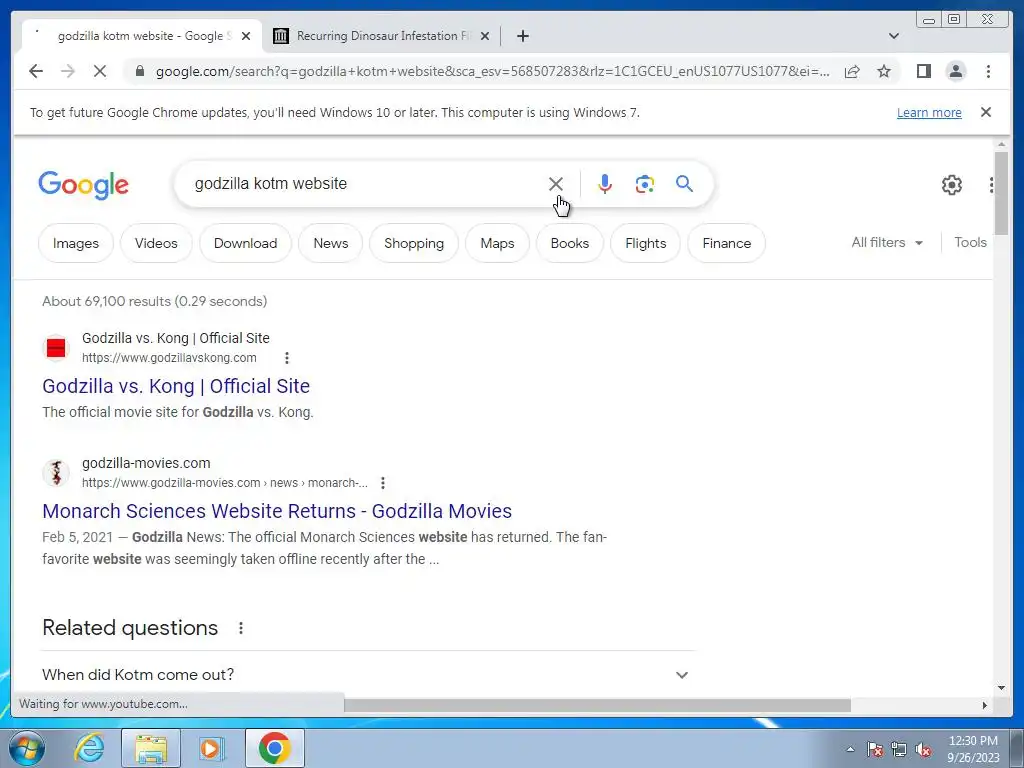Screen dimensions: 1024x768
Task: Open more options for godzilla-movies.com result
Action: tap(383, 483)
